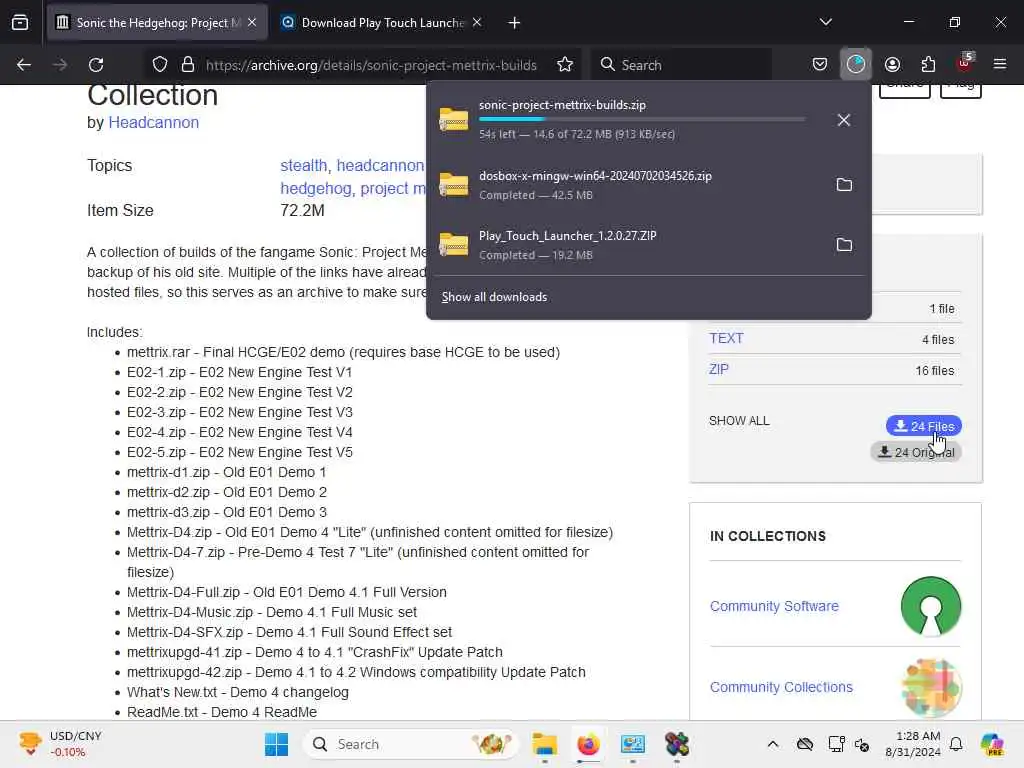Download all 24 Files button
The image size is (1024, 768).
coord(923,426)
